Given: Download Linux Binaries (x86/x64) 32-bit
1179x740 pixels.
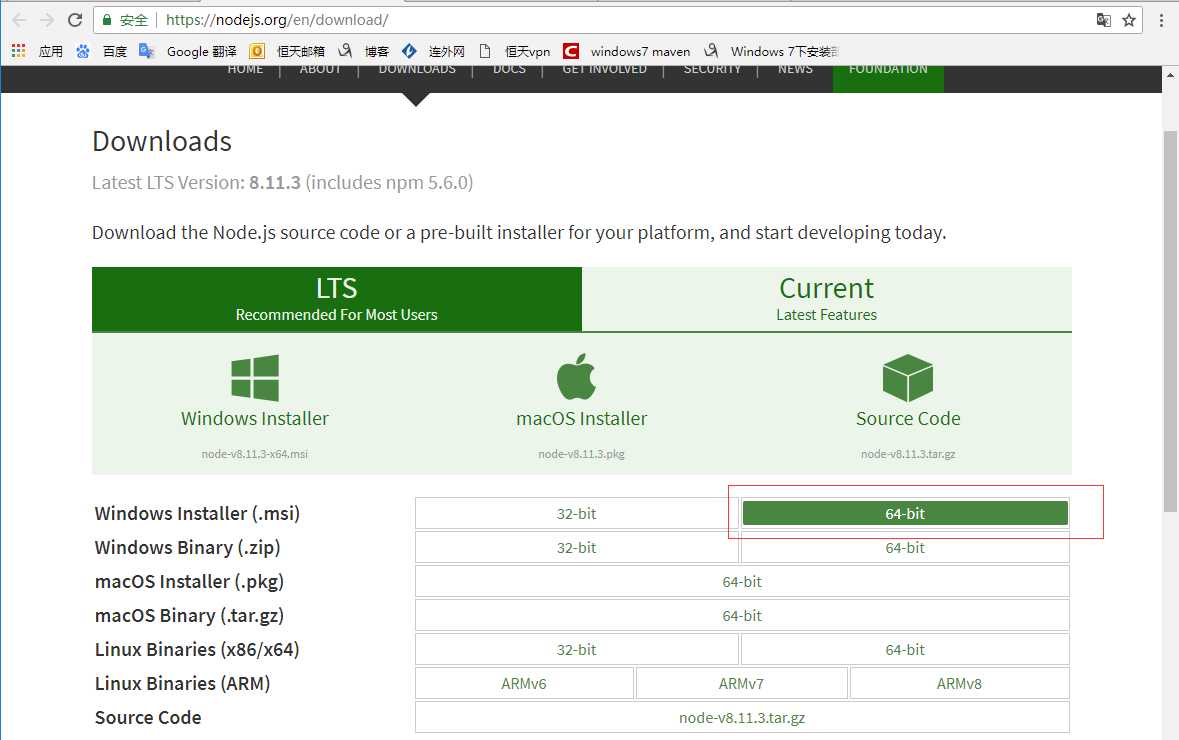Looking at the screenshot, I should (x=577, y=649).
